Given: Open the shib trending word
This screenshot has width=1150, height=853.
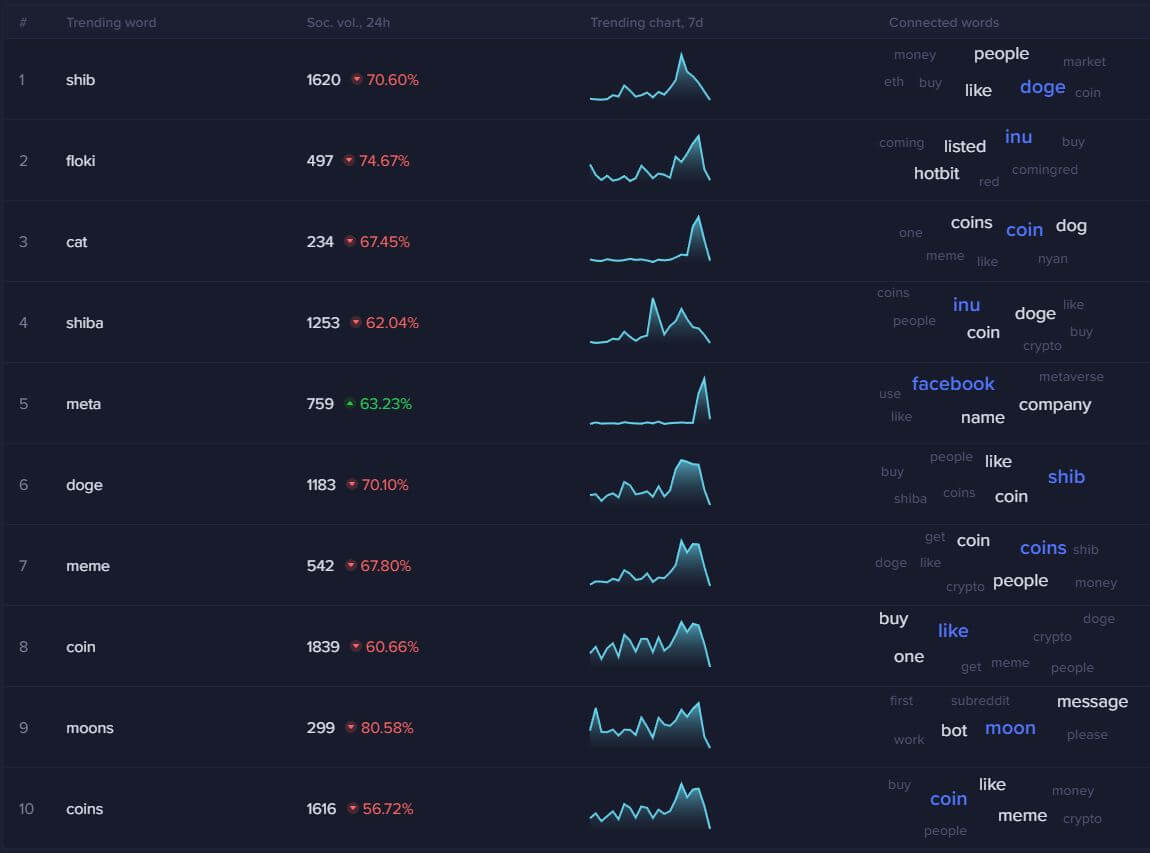Looking at the screenshot, I should (x=81, y=80).
